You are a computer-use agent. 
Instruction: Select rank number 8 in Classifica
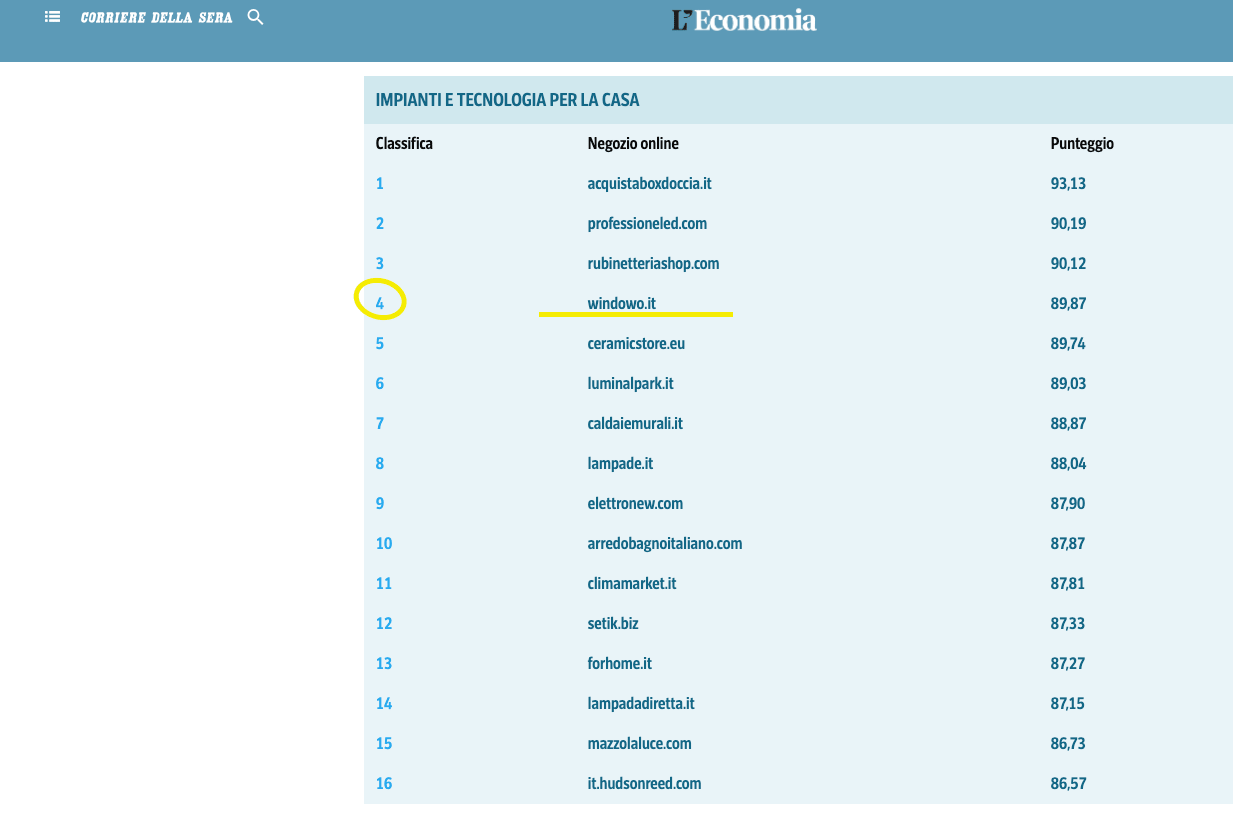pos(380,463)
